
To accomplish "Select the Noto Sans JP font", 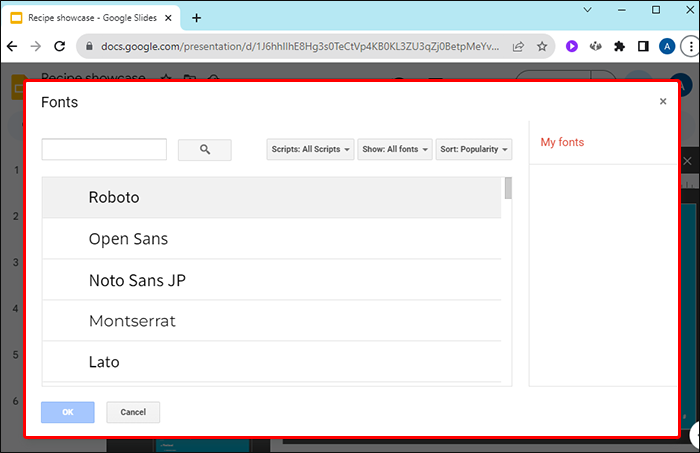I will (271, 280).
